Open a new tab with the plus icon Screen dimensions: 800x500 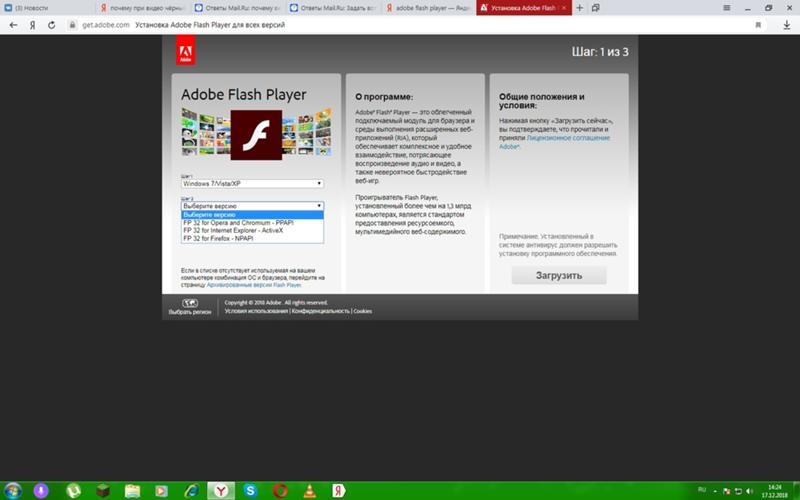[579, 8]
